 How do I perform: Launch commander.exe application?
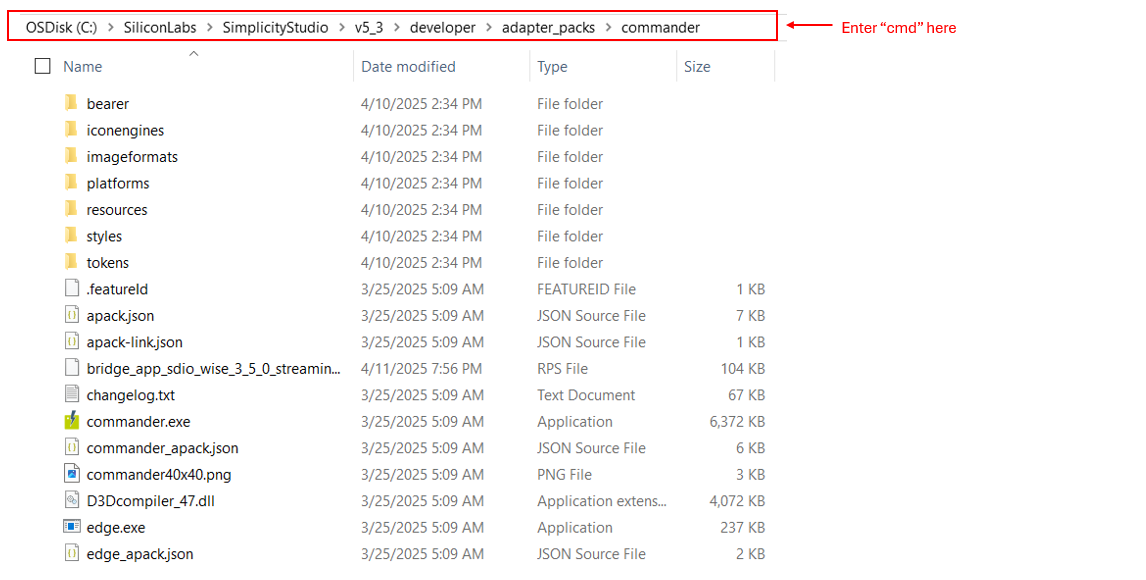coord(138,421)
